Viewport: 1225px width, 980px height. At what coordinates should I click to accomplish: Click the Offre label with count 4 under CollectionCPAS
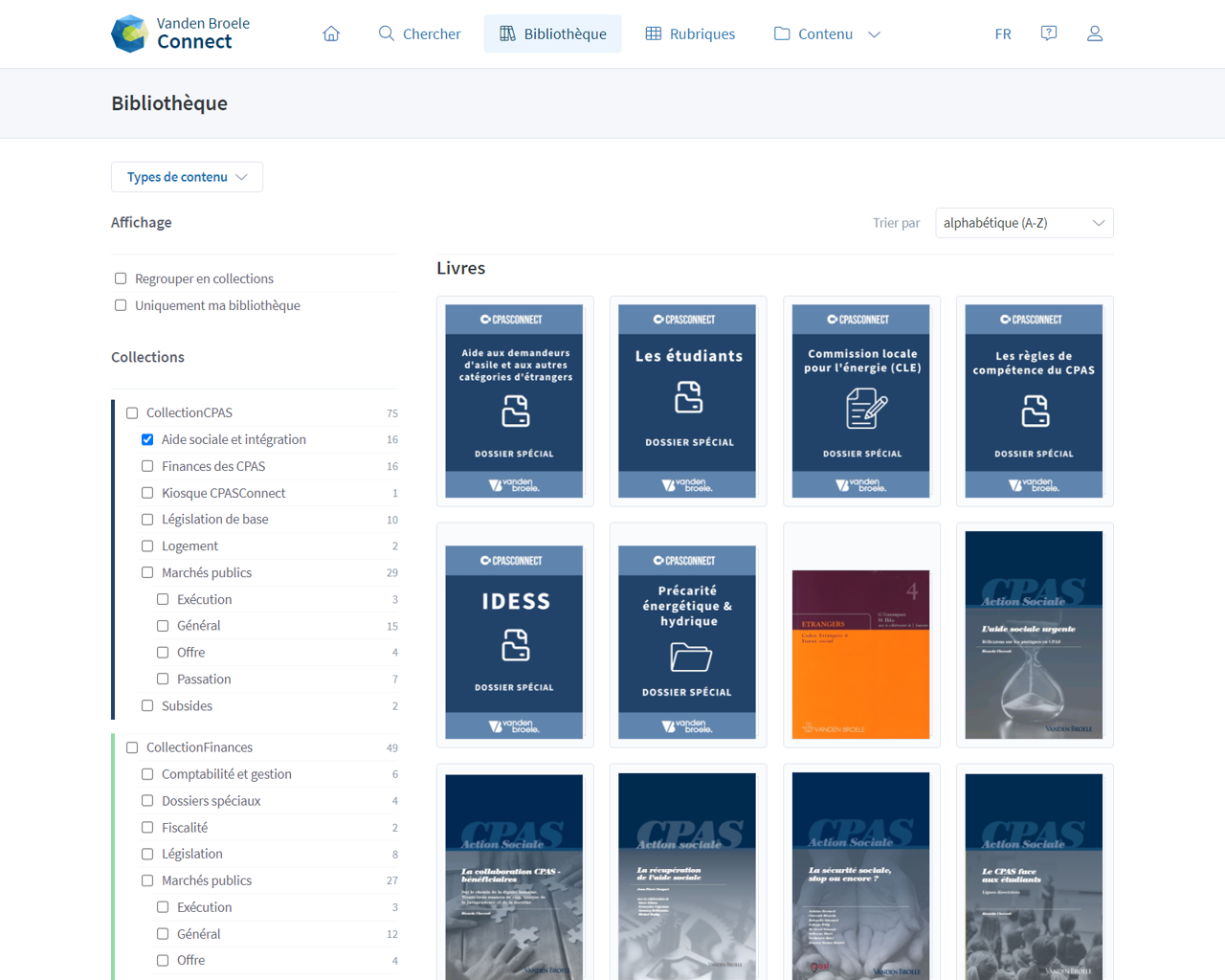(190, 652)
